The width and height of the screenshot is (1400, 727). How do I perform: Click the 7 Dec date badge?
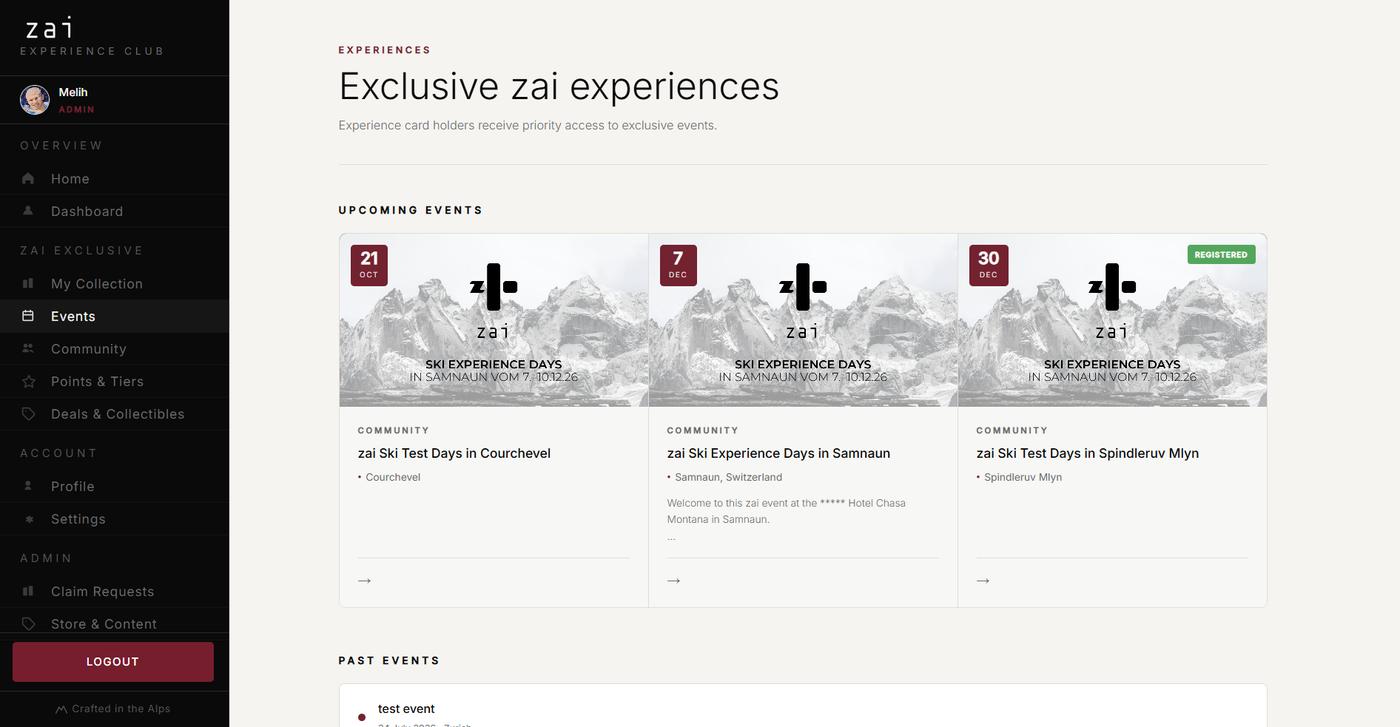[678, 265]
